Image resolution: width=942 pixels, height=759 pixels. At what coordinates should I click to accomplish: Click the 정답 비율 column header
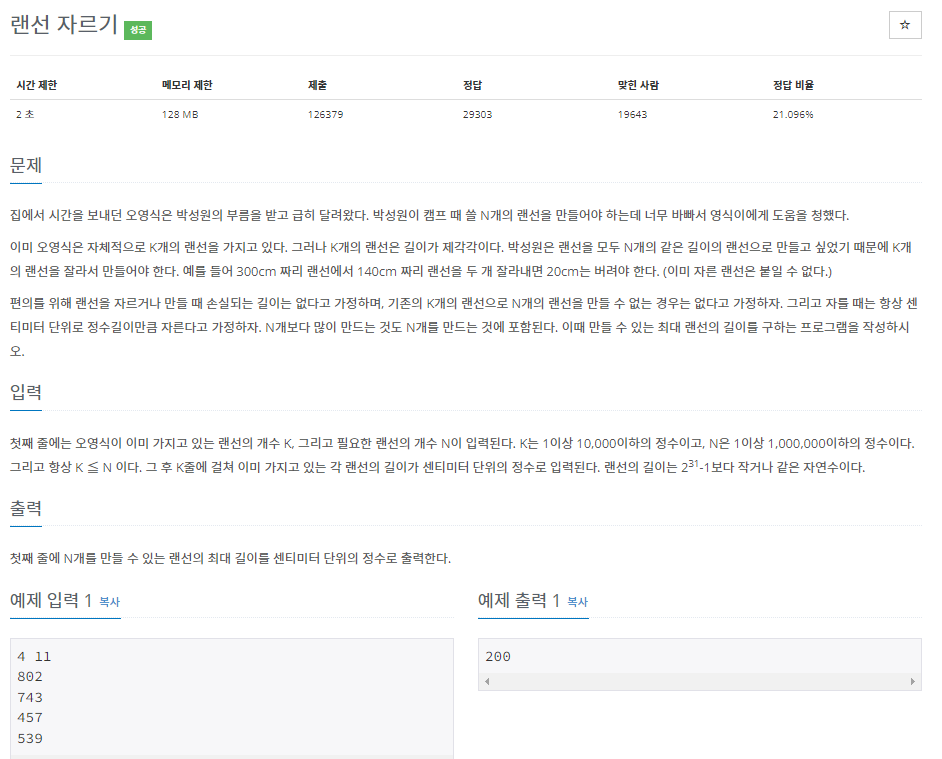pos(793,85)
